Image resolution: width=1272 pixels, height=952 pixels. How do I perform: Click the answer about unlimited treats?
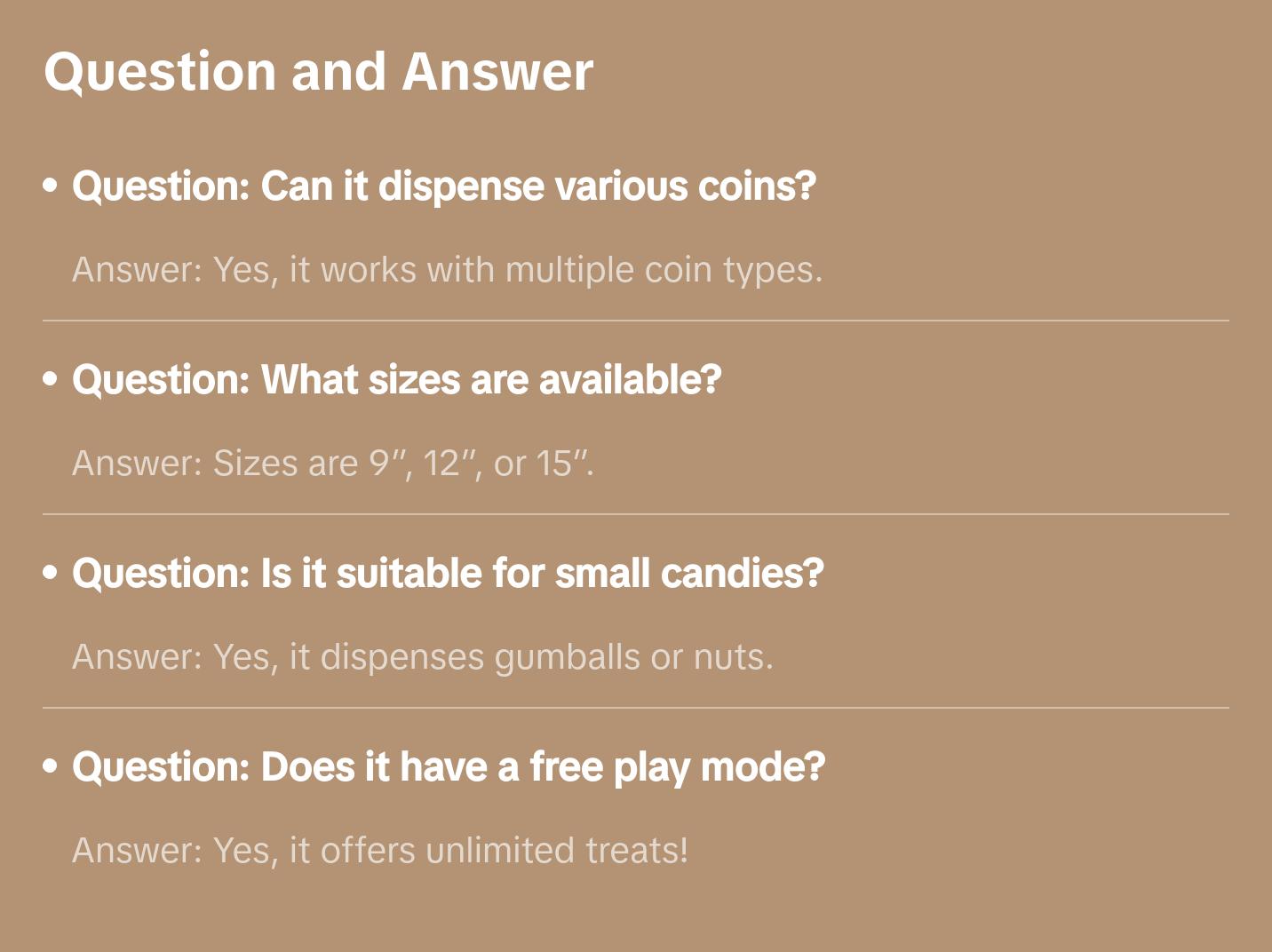[x=380, y=851]
